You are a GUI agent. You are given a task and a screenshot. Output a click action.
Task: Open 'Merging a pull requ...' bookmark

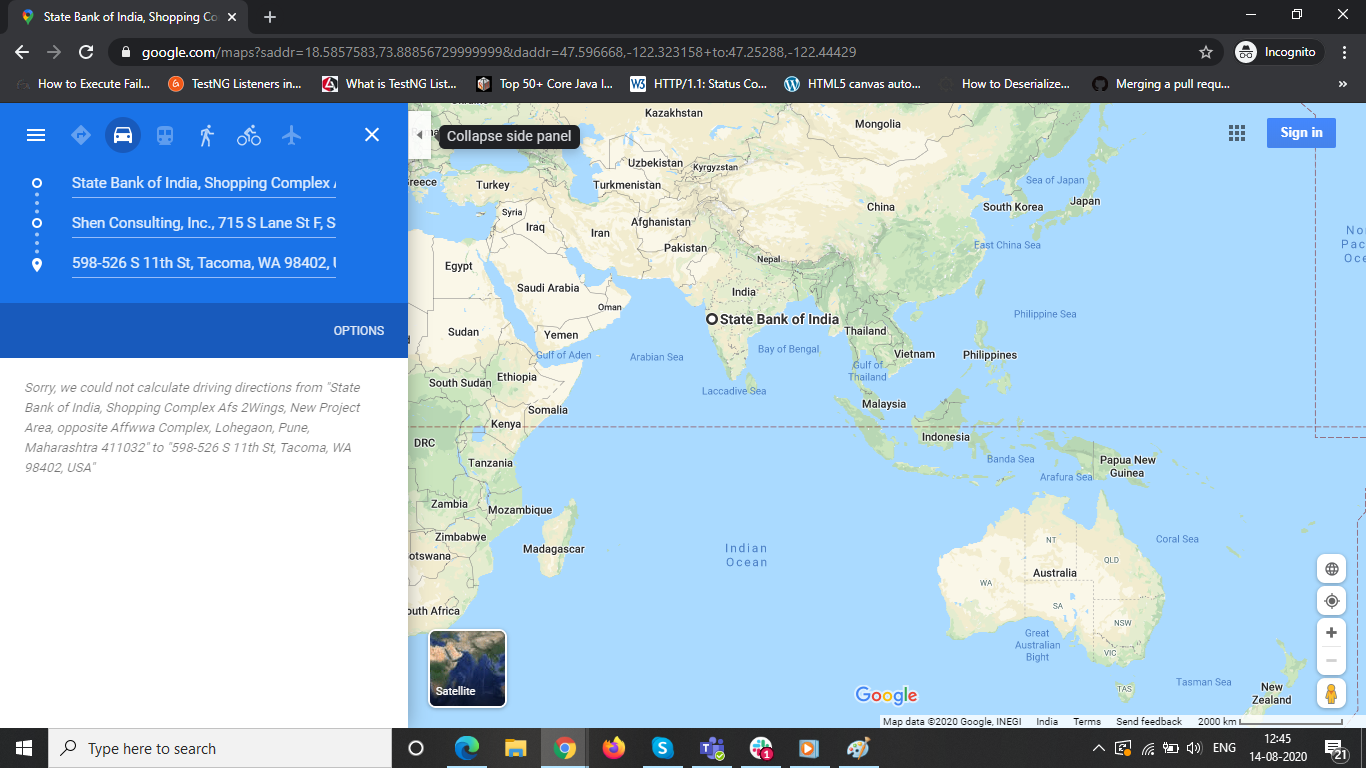coord(1161,84)
